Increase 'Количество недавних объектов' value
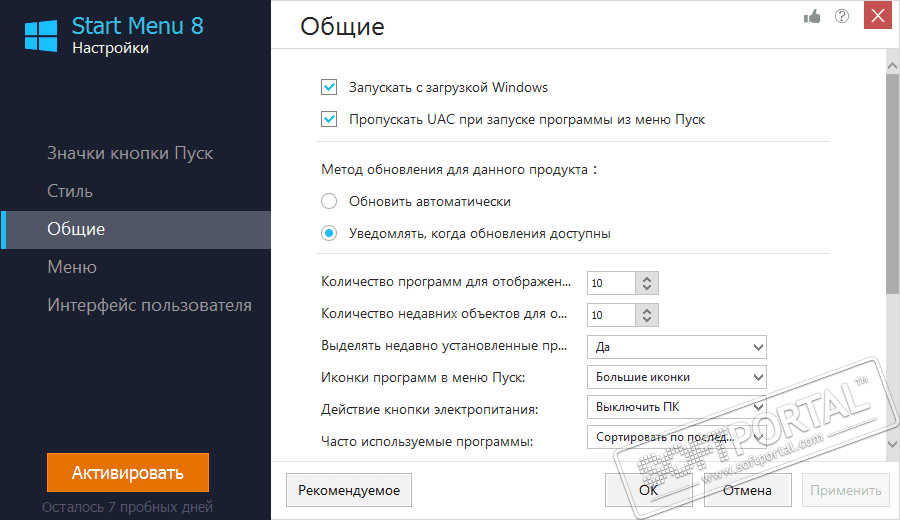This screenshot has width=900, height=520. 647,311
